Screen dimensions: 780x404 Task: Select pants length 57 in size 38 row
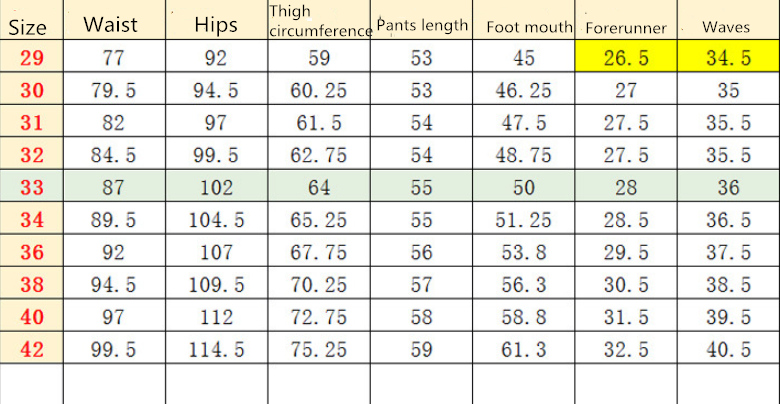coord(421,284)
